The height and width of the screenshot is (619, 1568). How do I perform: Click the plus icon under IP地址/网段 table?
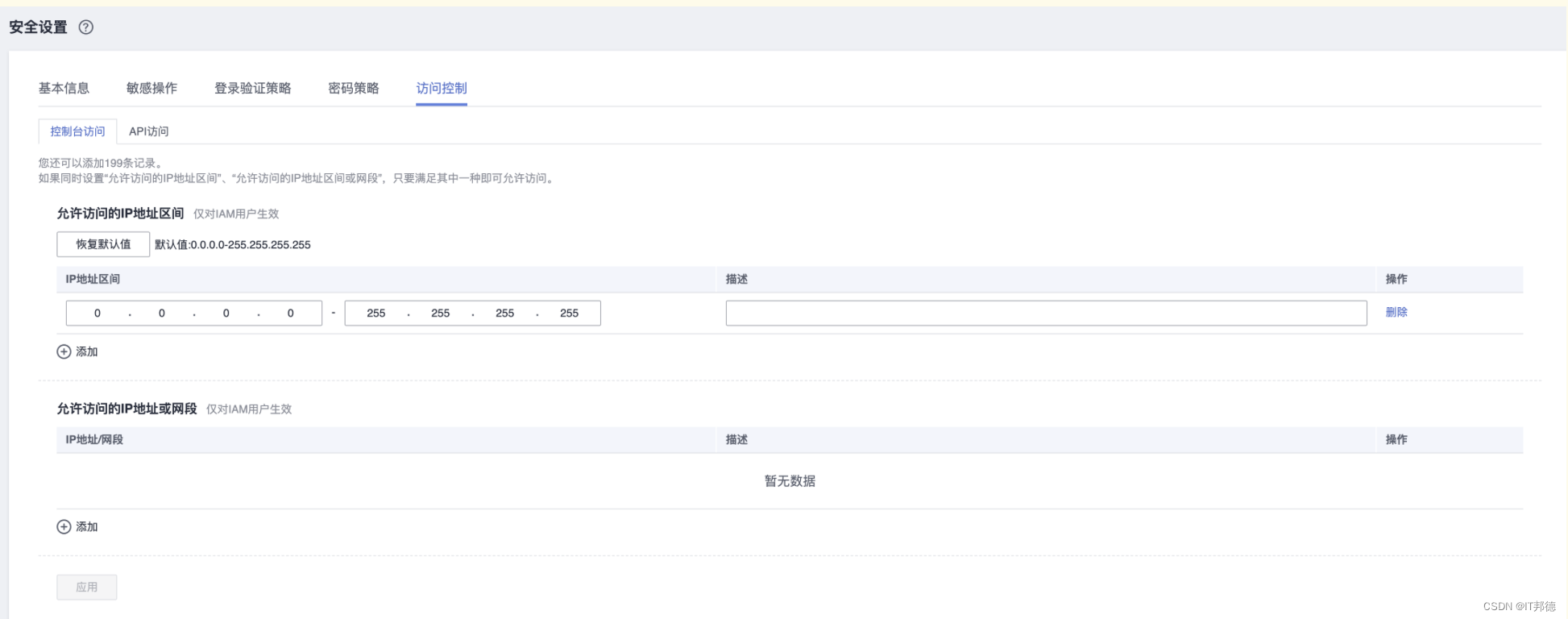64,526
